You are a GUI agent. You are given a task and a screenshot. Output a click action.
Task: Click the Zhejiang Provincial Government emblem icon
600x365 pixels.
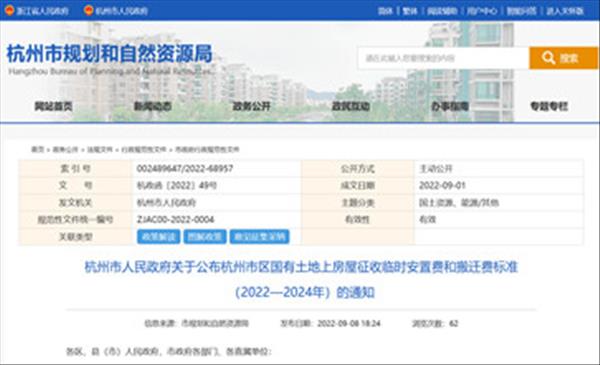(x=10, y=10)
